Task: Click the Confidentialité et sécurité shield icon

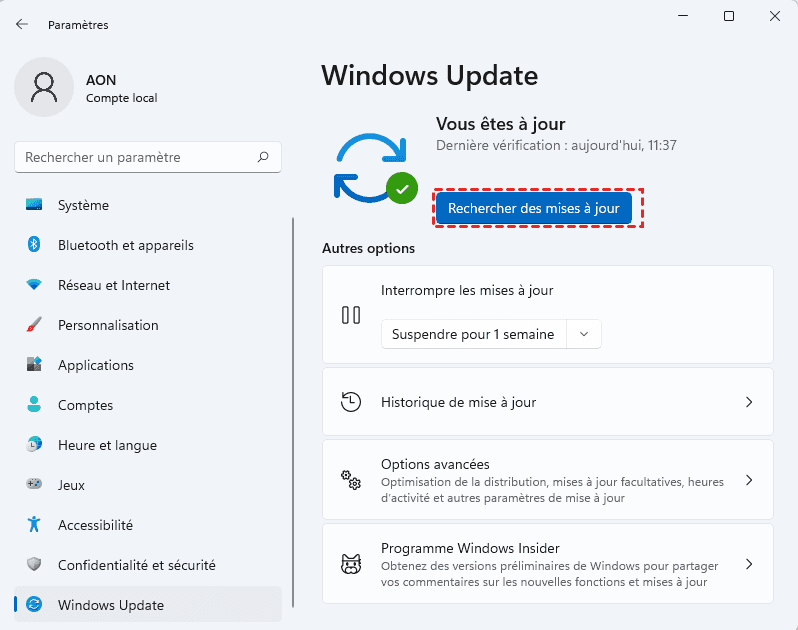Action: click(34, 565)
